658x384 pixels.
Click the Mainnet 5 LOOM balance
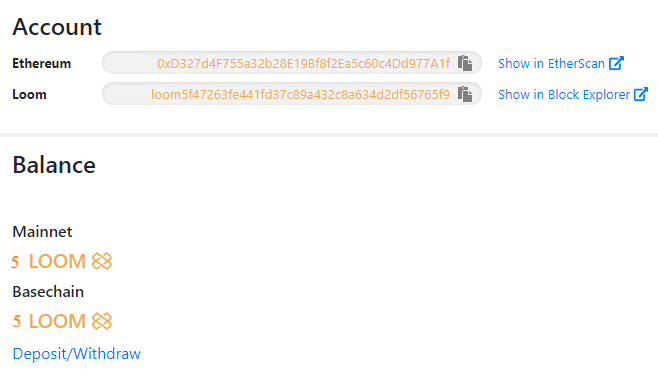(x=61, y=261)
